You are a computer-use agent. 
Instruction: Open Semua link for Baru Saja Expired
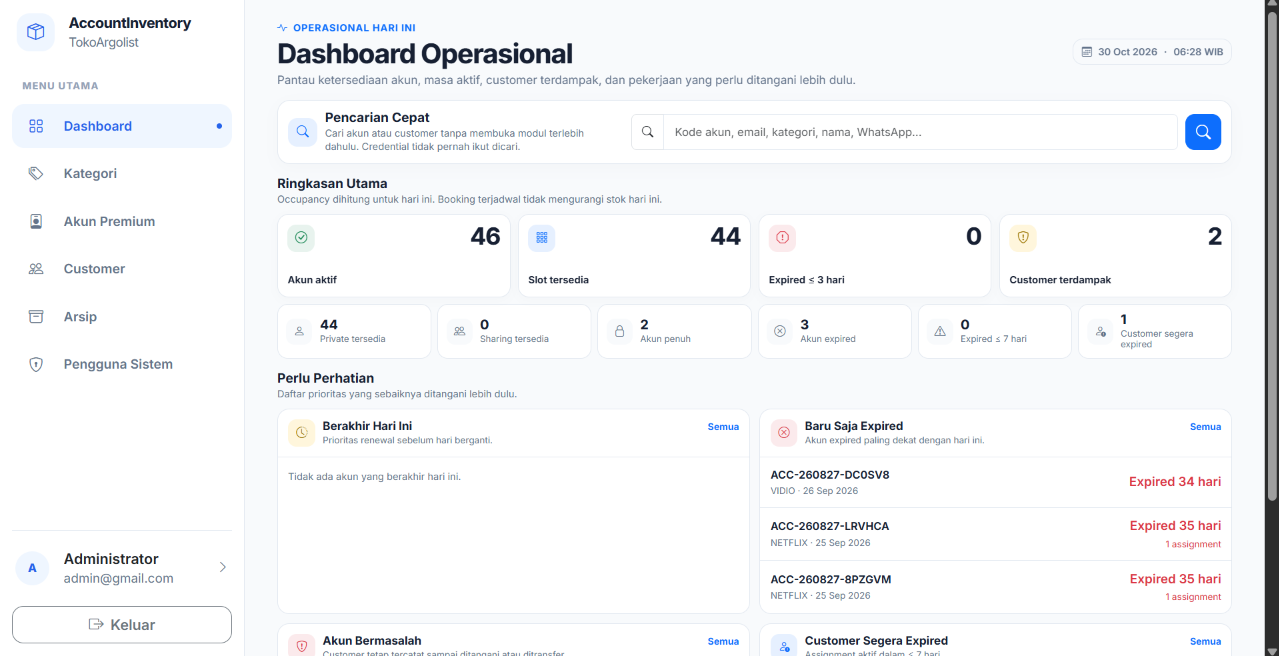(x=1205, y=427)
